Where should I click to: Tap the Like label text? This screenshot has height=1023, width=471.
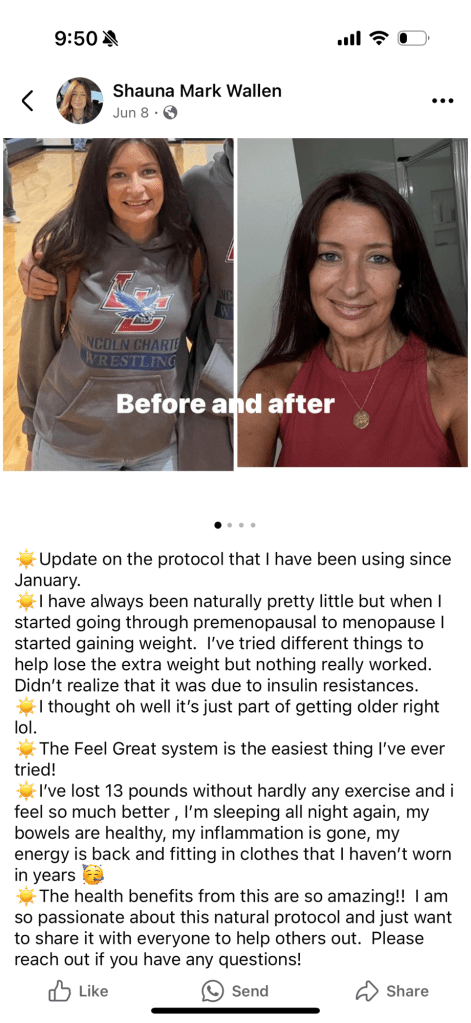click(x=93, y=991)
